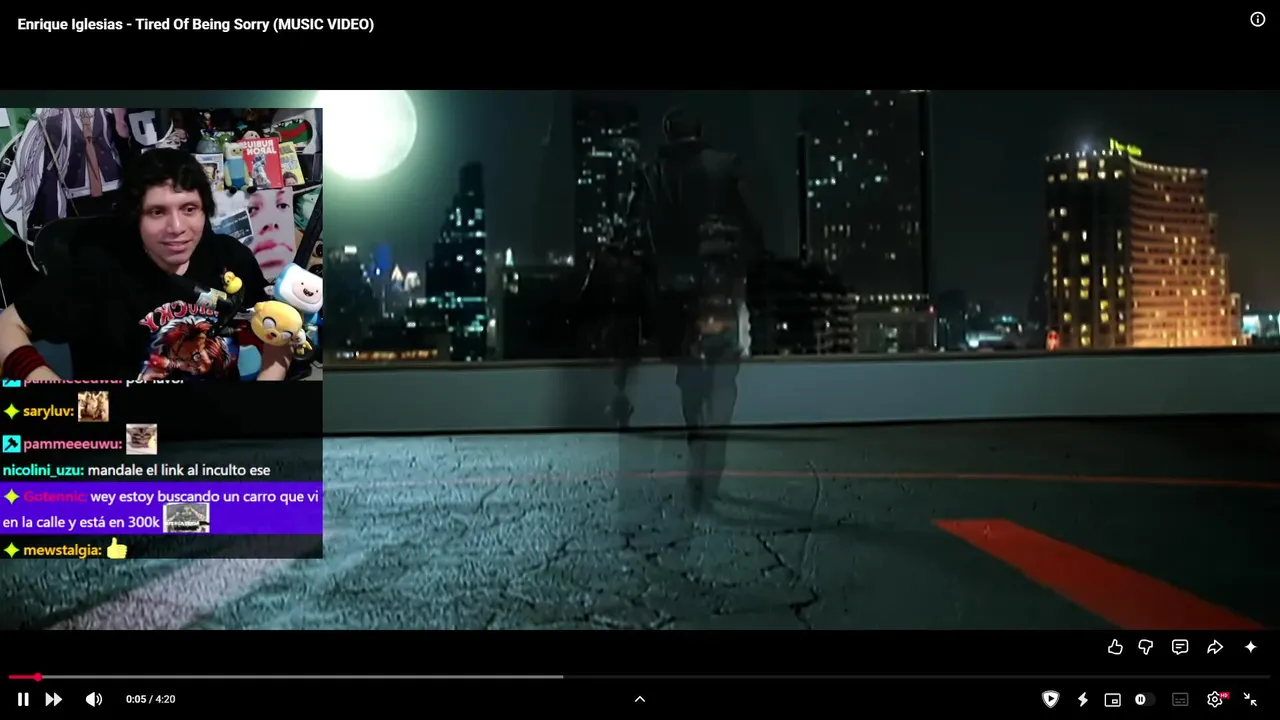
Task: Share the video using arrow icon
Action: 1215,647
